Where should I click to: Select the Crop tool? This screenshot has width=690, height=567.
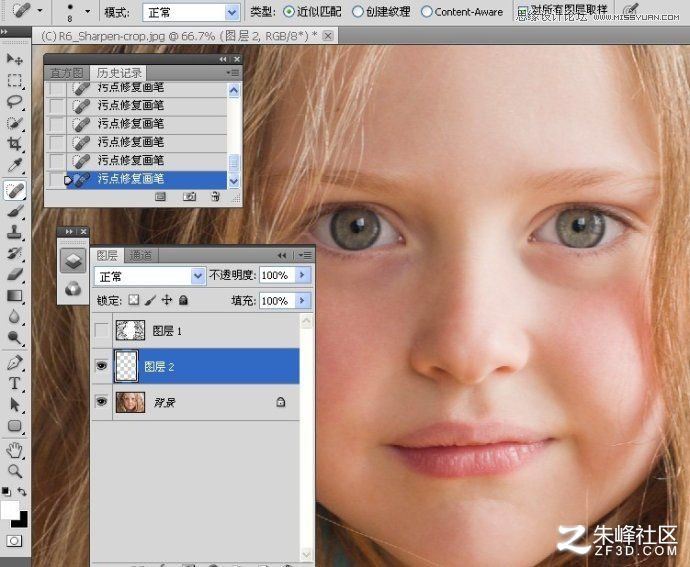15,144
